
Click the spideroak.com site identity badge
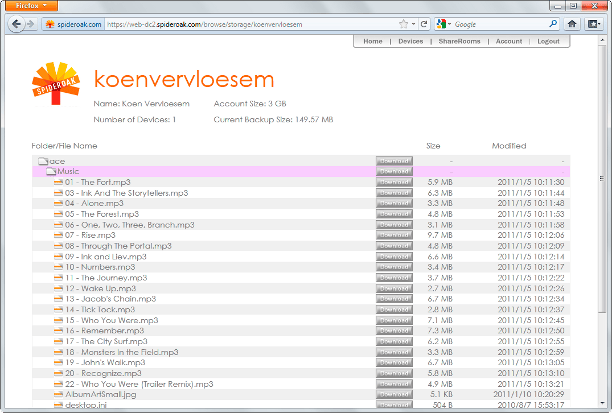click(x=73, y=24)
